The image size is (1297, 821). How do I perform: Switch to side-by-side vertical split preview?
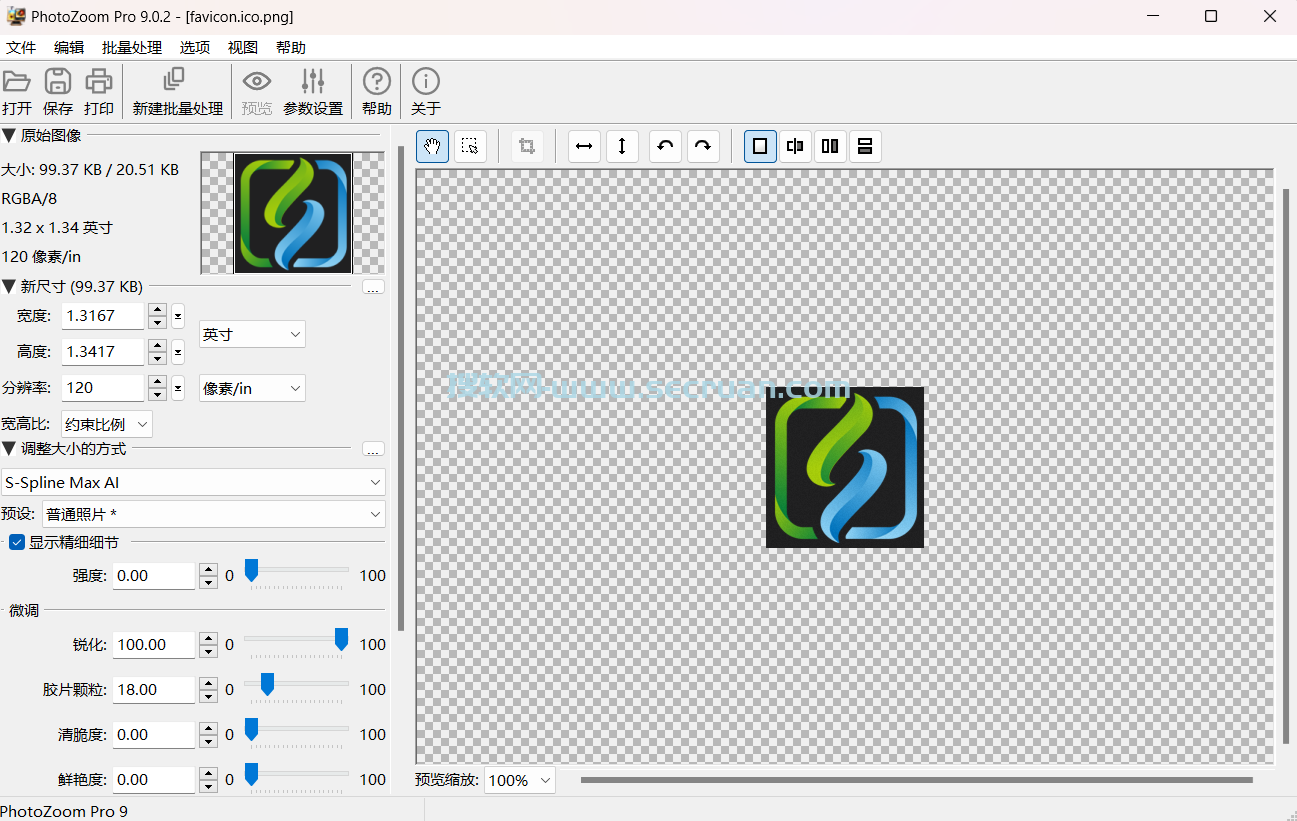tap(830, 146)
